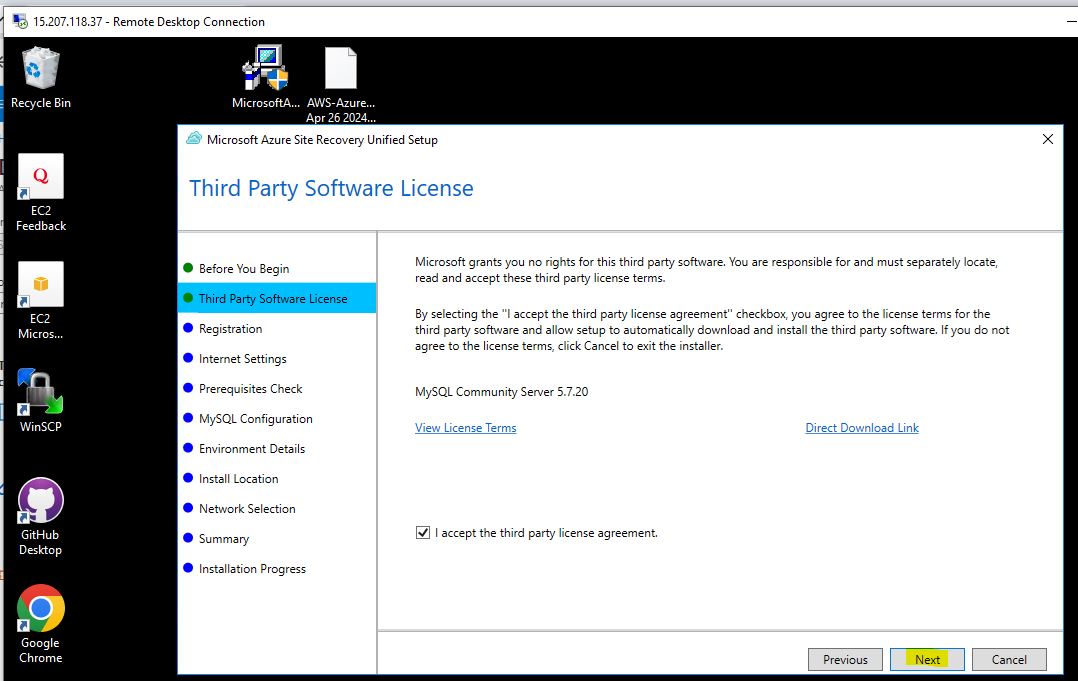Go to the Registration step in sidebar

[x=230, y=328]
